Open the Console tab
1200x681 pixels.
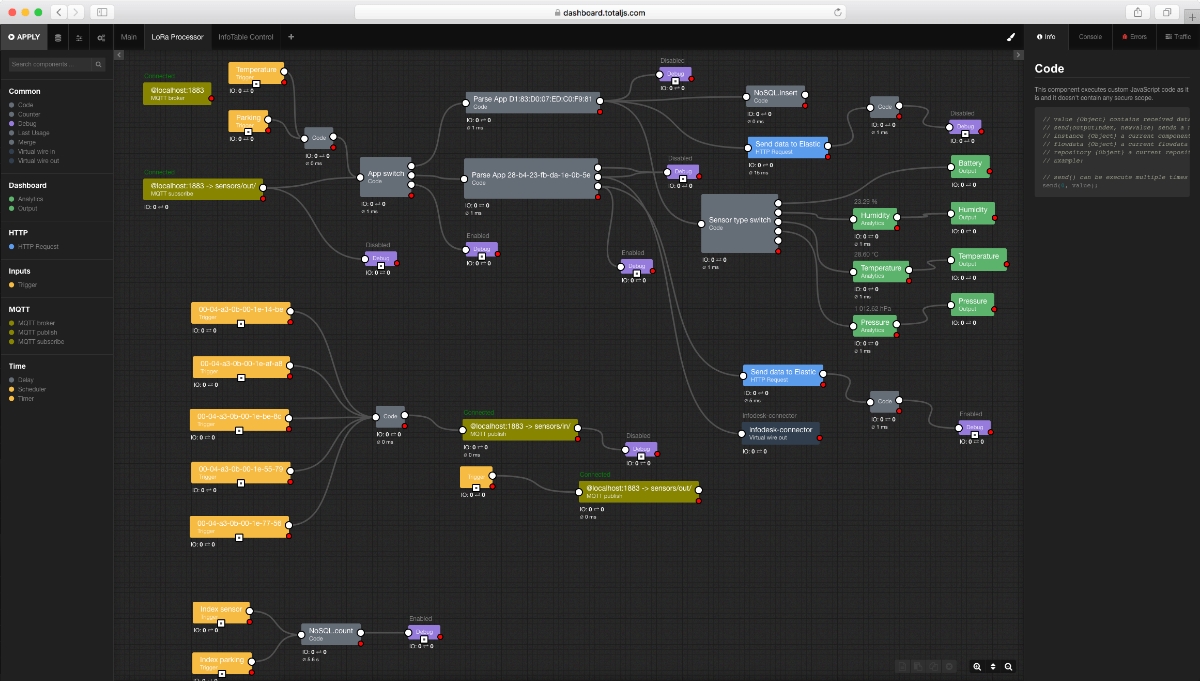click(1091, 37)
